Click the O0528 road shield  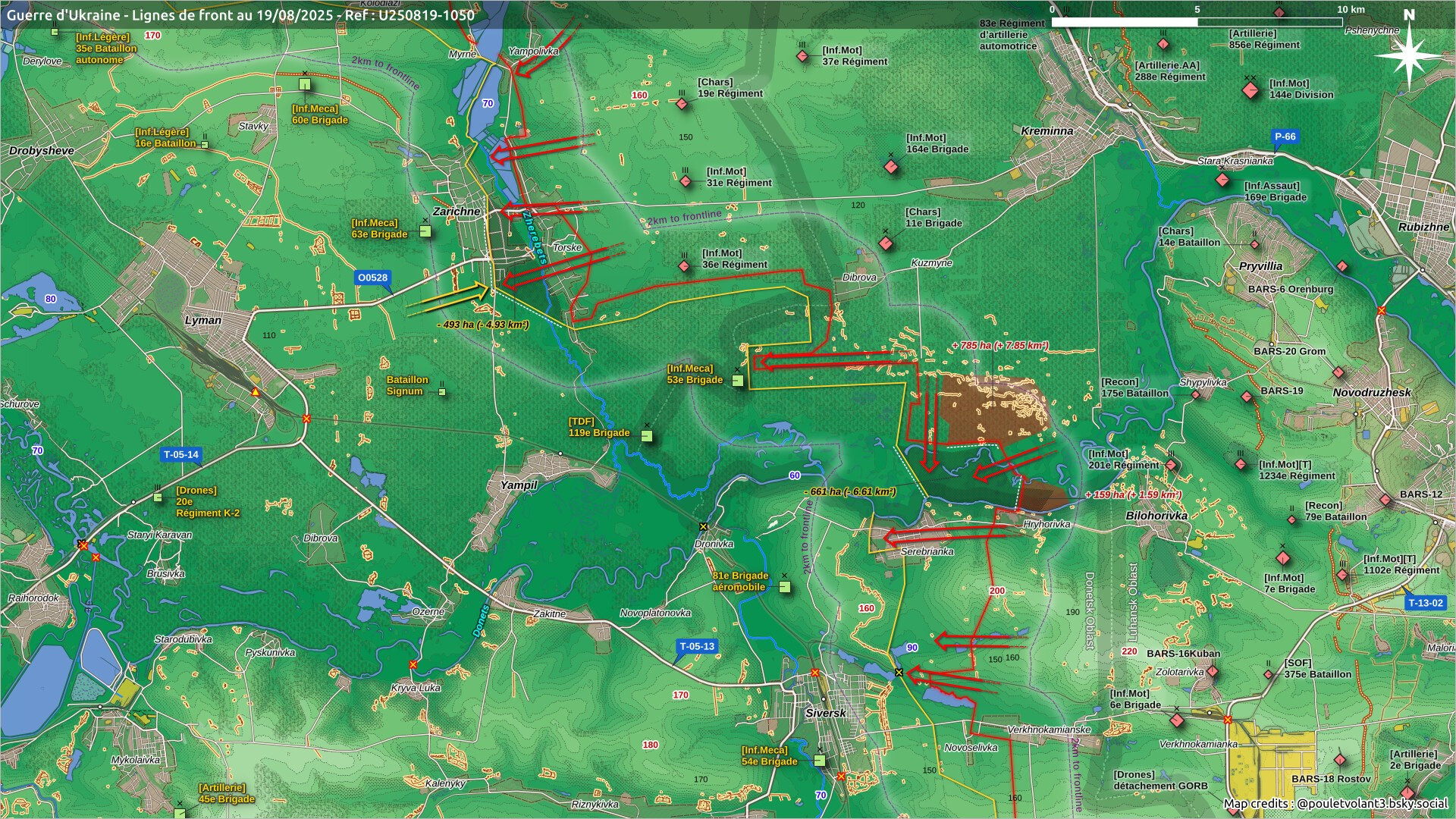pyautogui.click(x=372, y=278)
